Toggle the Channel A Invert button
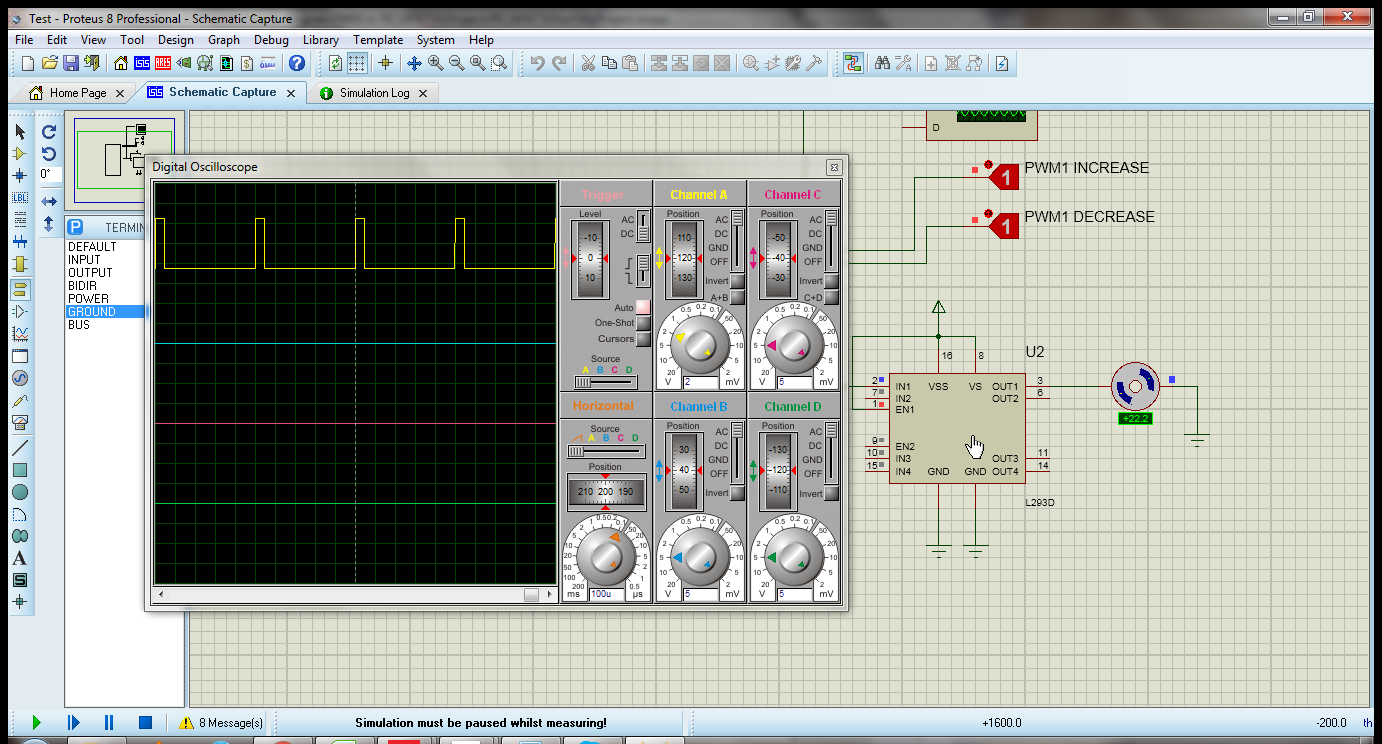 click(x=737, y=282)
